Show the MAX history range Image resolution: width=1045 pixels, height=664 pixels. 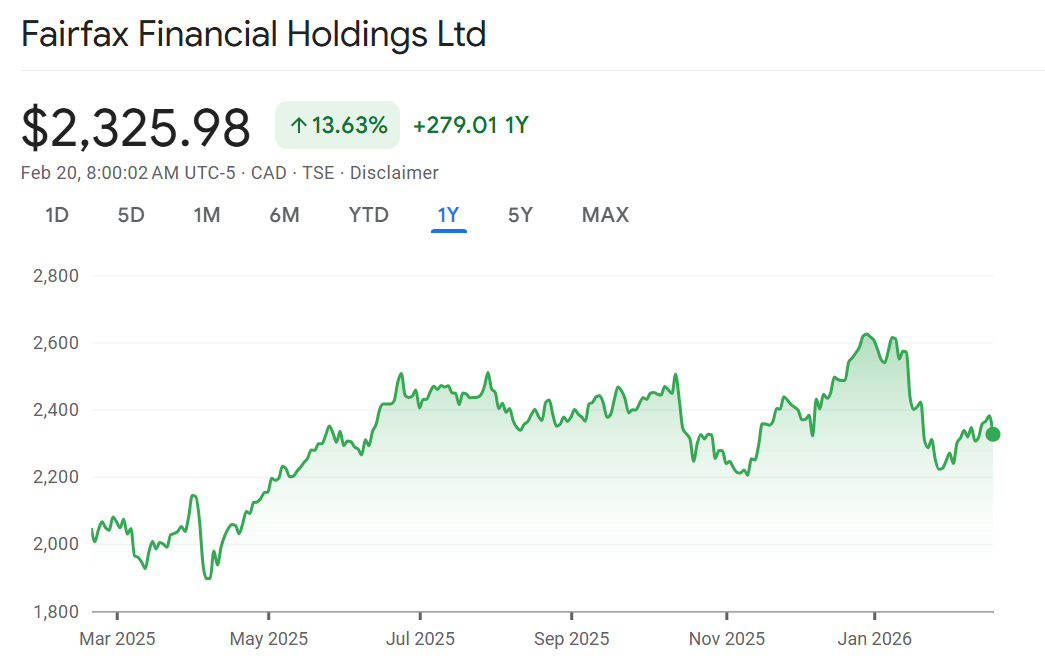pyautogui.click(x=605, y=215)
